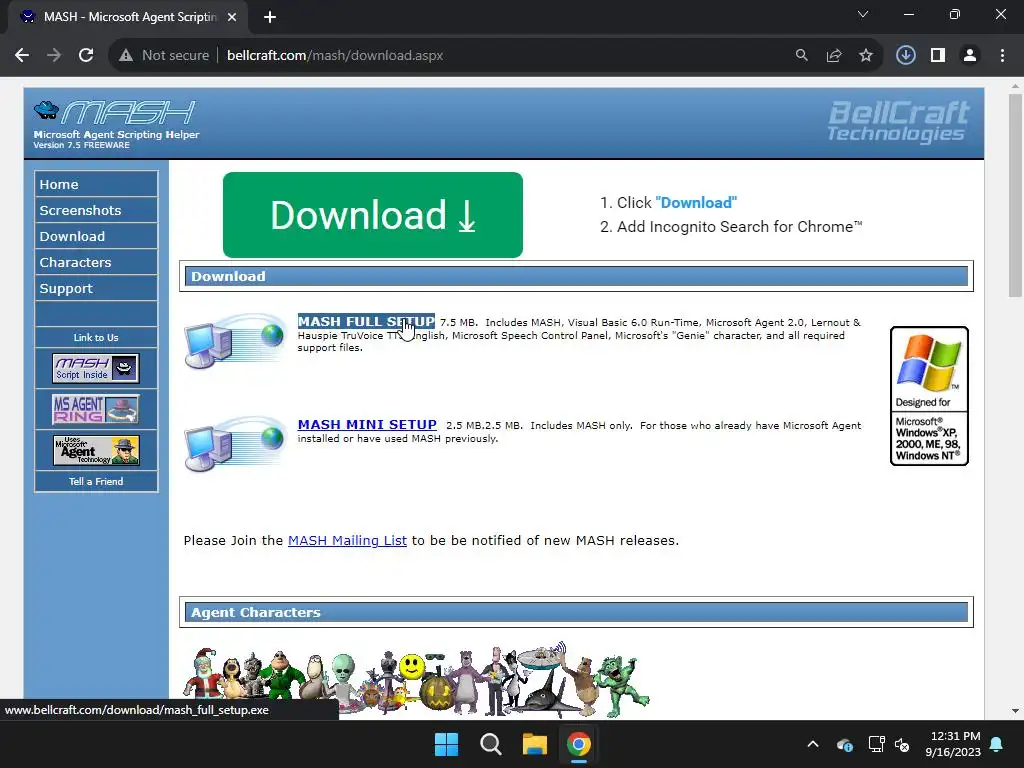
Task: Click MASH MINI SETUP link
Action: (x=367, y=424)
